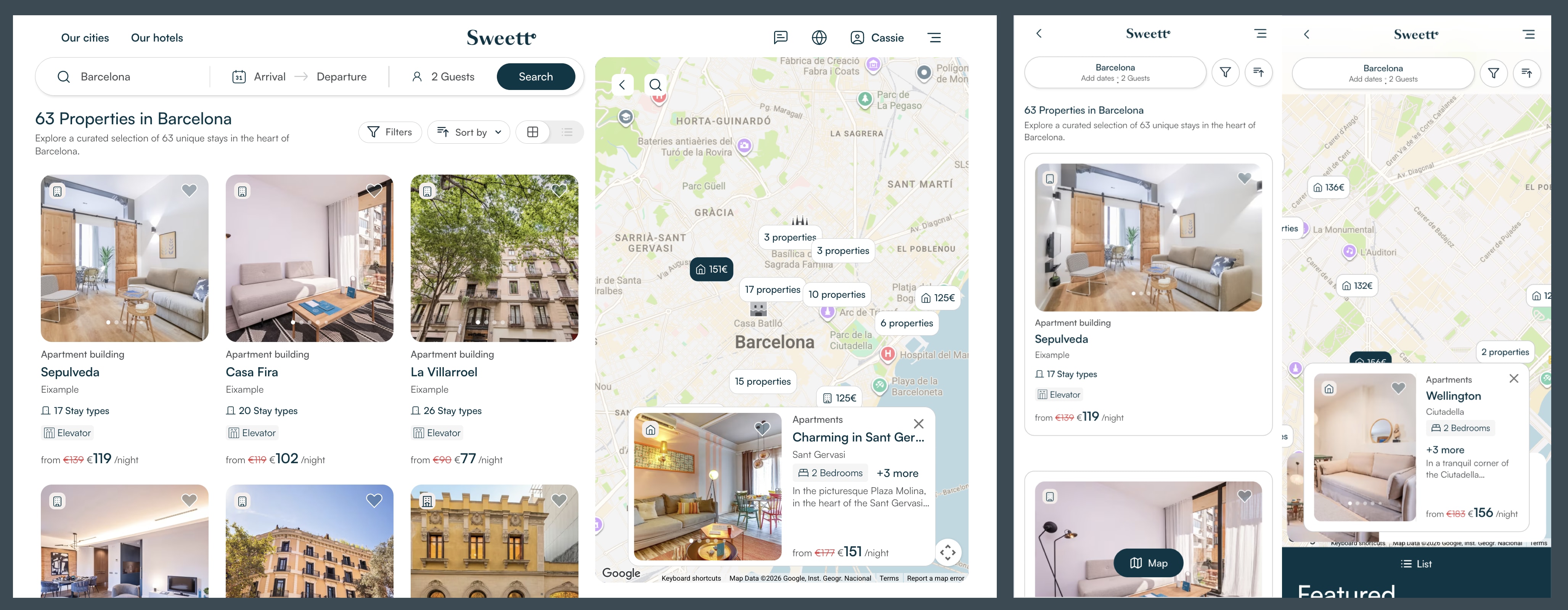Click the map search magnifier icon
1568x610 pixels.
click(655, 85)
